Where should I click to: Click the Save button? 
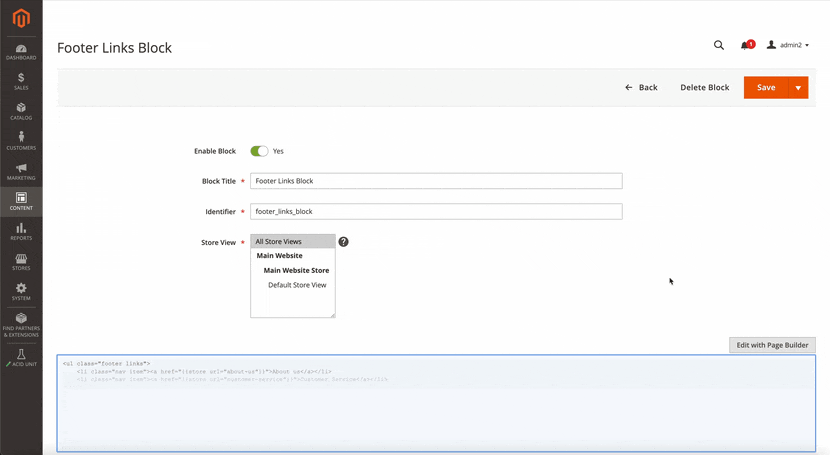coord(765,88)
